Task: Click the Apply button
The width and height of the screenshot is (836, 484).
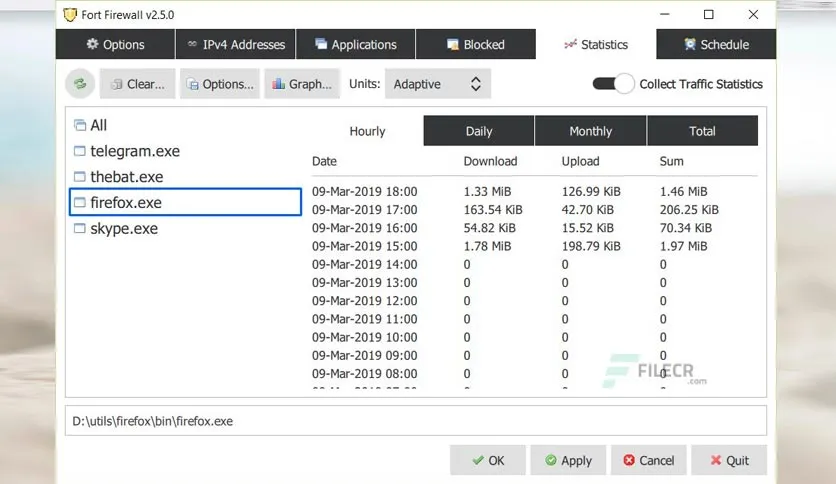Action: tap(568, 460)
